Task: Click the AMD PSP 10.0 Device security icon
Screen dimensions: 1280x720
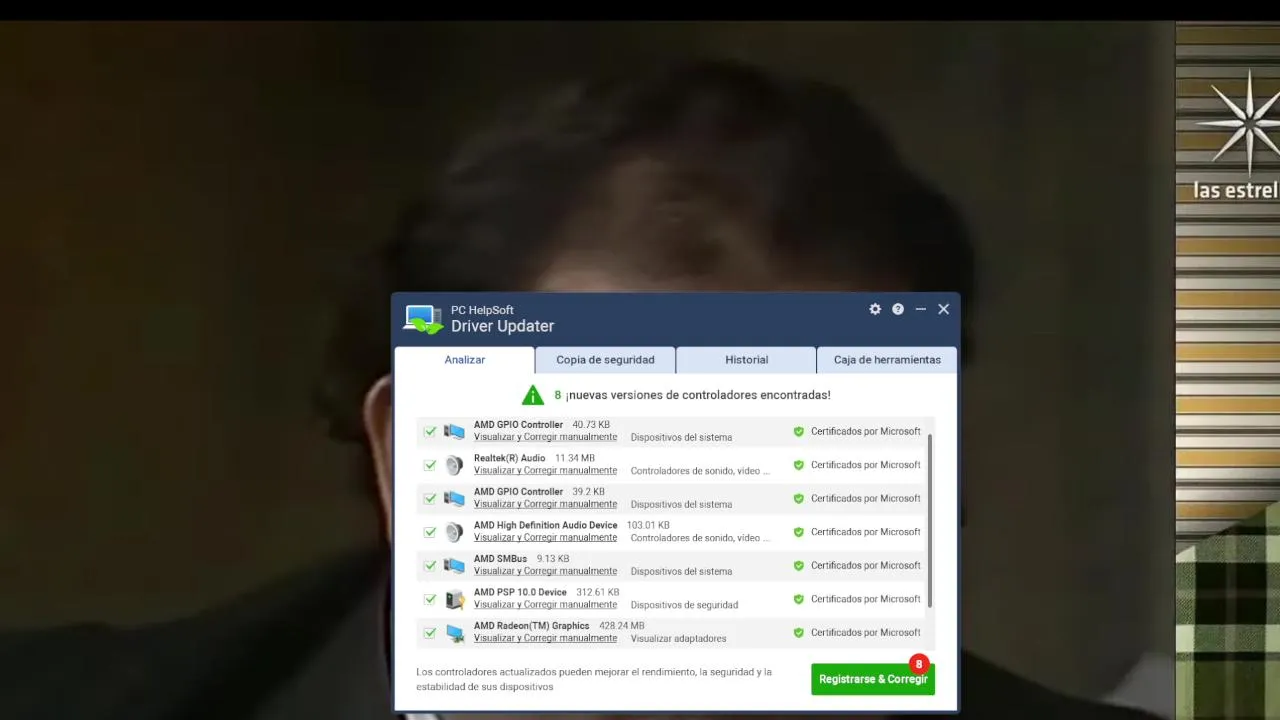Action: pos(455,599)
